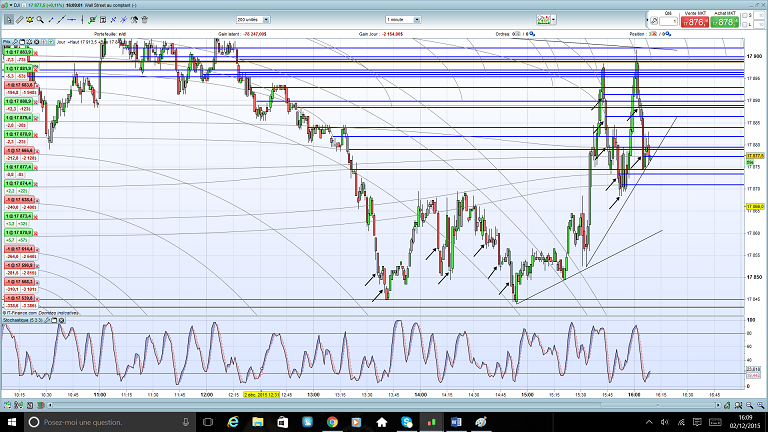
Task: Click the first bottom-left chart icon
Action: click(7, 405)
